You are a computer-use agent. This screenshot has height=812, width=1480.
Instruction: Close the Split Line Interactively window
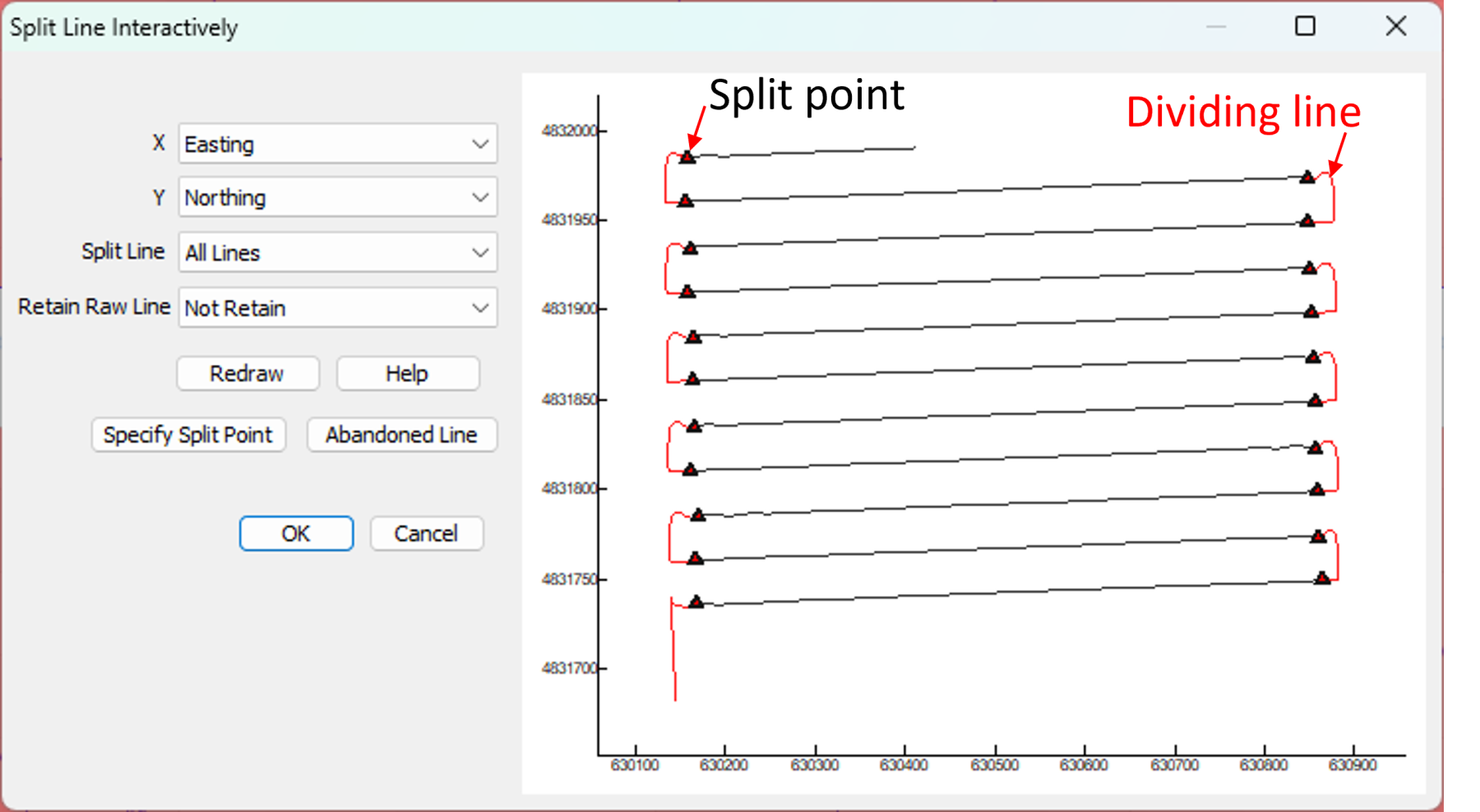pos(1395,26)
